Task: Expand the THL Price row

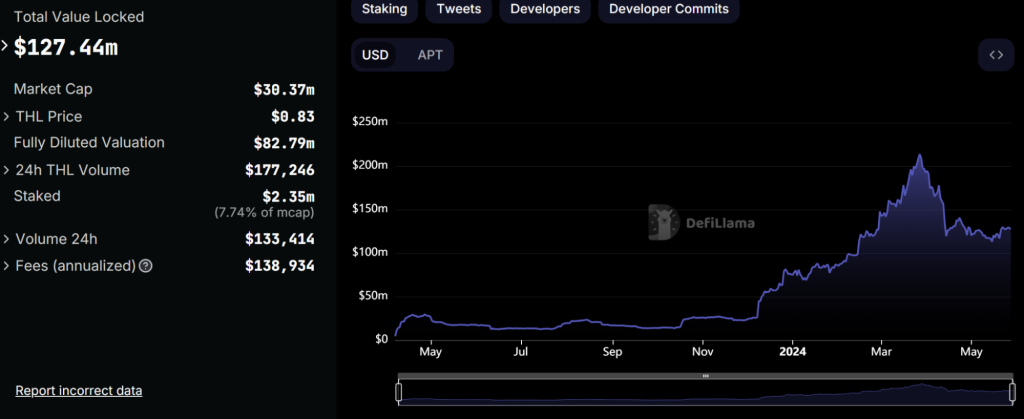Action: coord(5,117)
